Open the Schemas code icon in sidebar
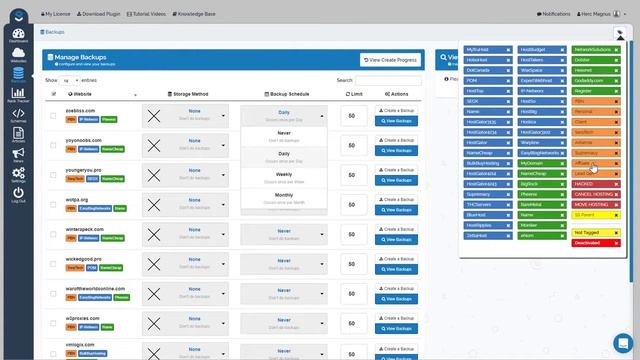Viewport: 640px width, 360px height. click(18, 115)
